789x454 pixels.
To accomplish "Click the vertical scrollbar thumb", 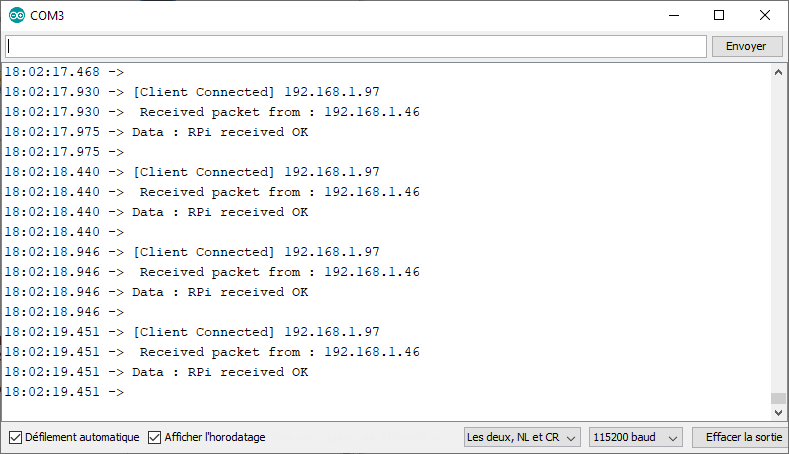I will pyautogui.click(x=778, y=398).
